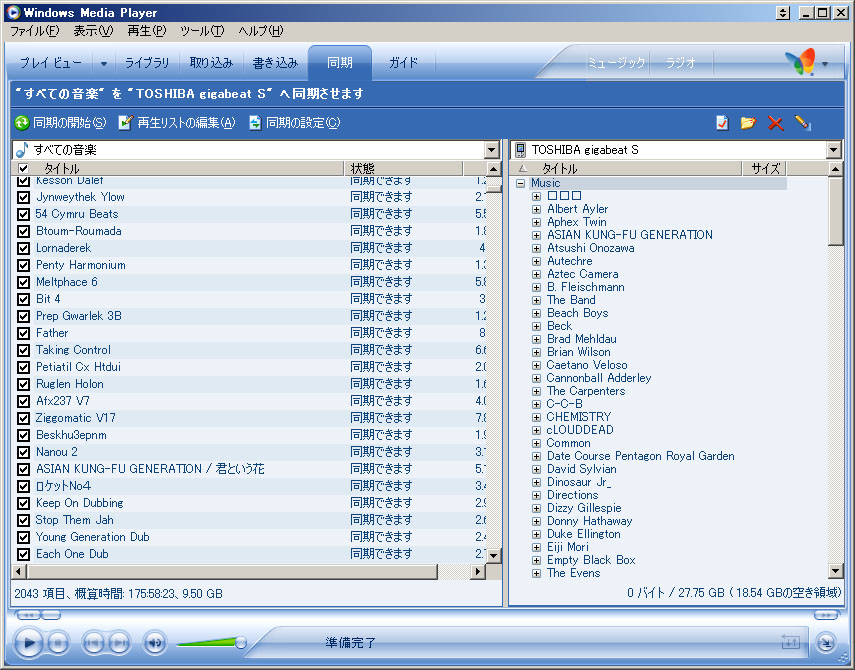Uncheck the Father track checkbox
The height and width of the screenshot is (670, 855).
pyautogui.click(x=23, y=333)
